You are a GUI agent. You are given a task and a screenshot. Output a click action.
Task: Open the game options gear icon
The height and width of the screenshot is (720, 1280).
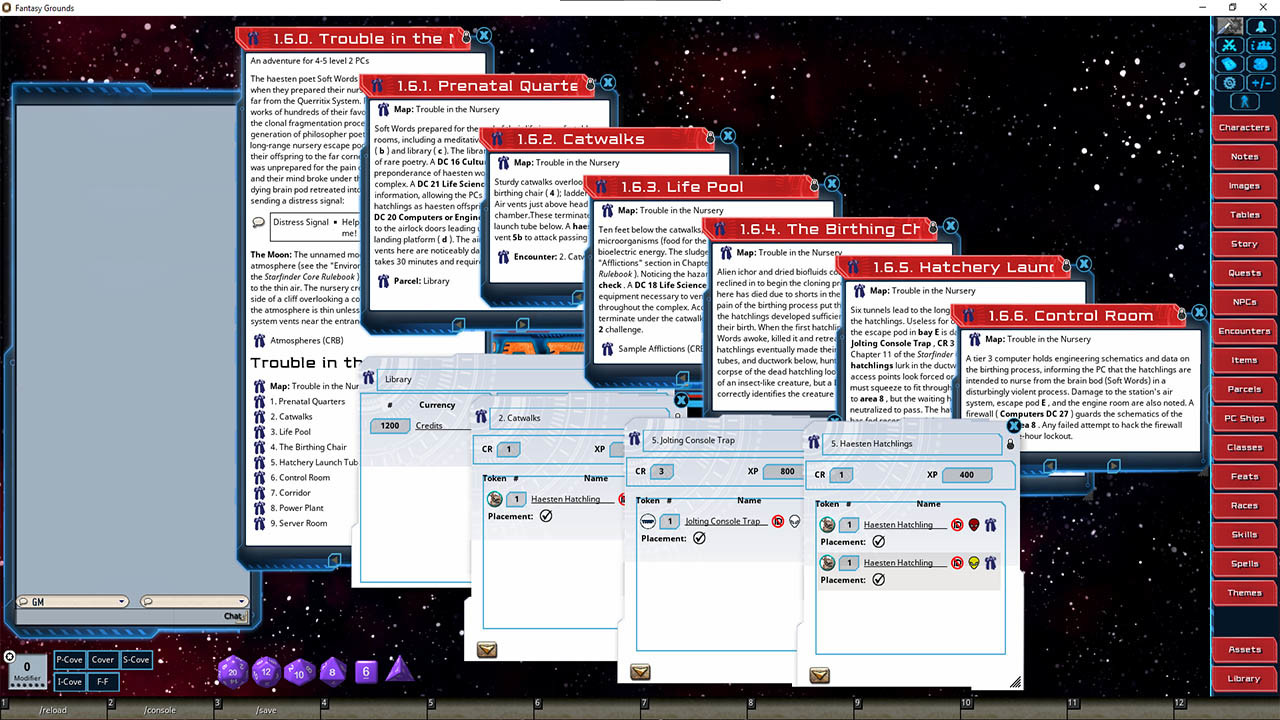(x=1230, y=81)
